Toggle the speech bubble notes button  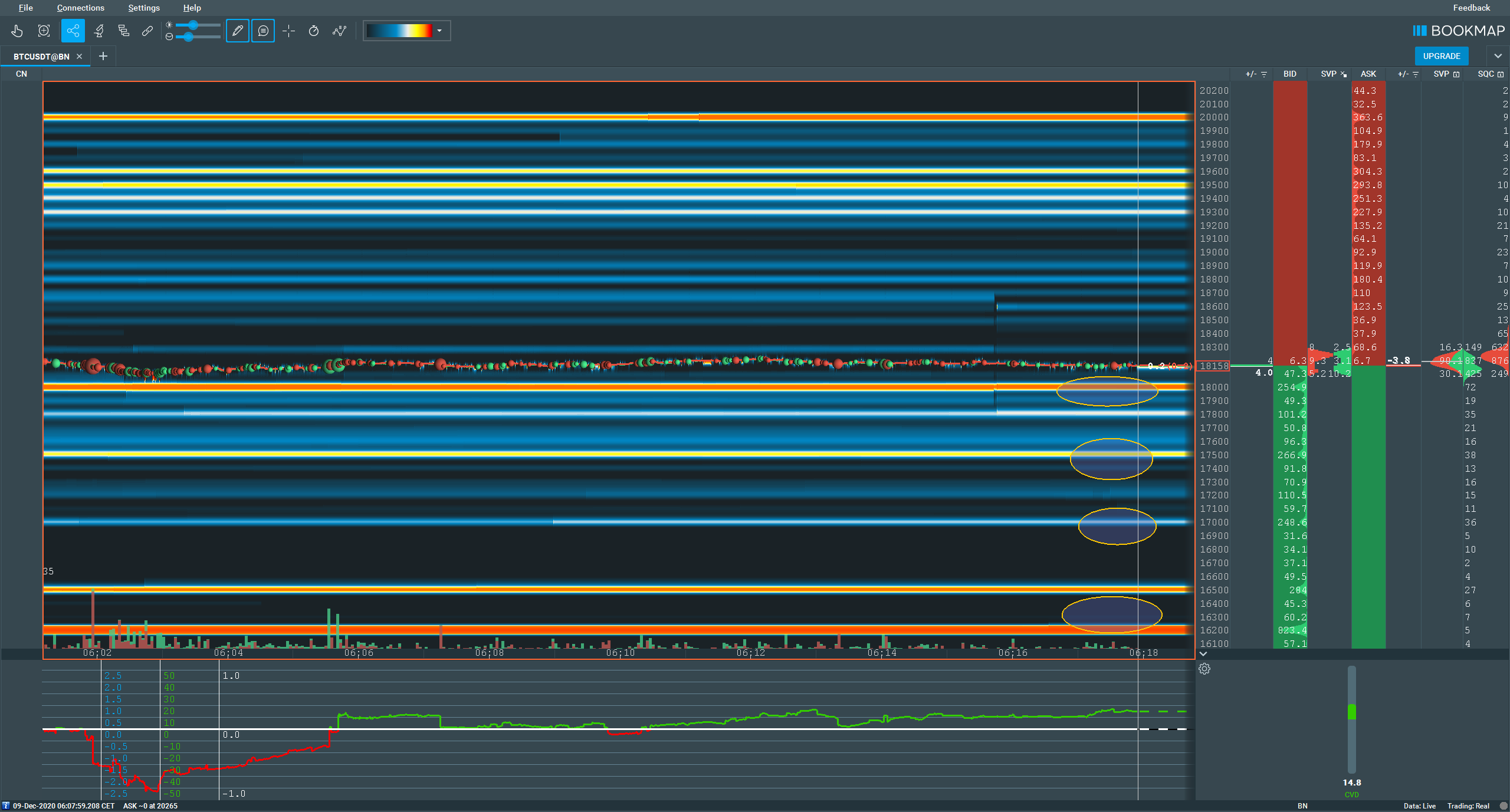[263, 31]
